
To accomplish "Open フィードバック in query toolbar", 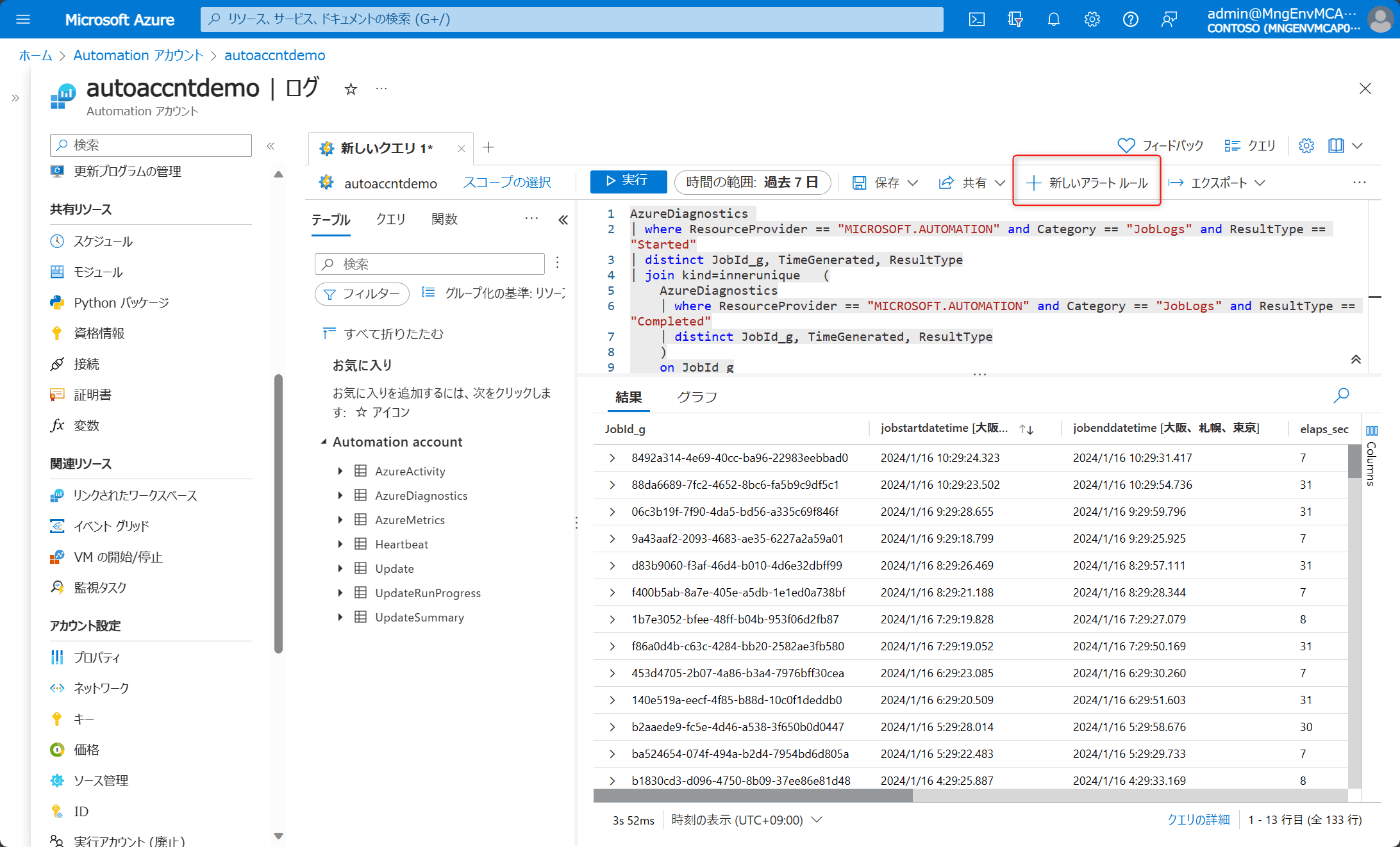I will pyautogui.click(x=1160, y=146).
